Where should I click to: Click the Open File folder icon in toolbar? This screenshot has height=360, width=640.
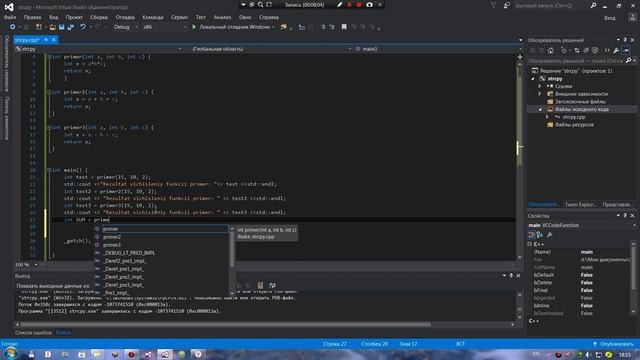(53, 27)
